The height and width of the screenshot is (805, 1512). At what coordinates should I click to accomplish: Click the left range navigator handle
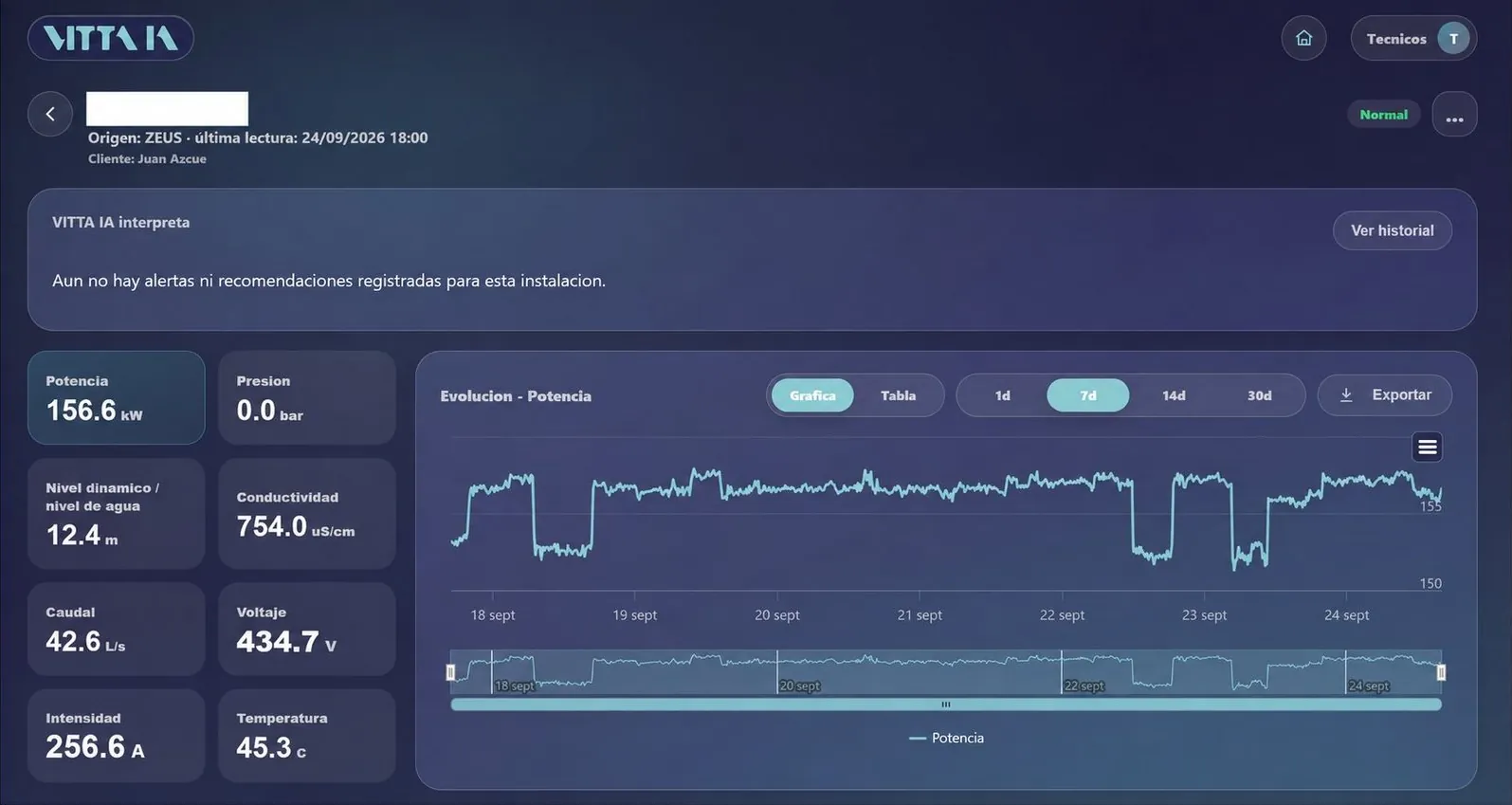pos(450,672)
